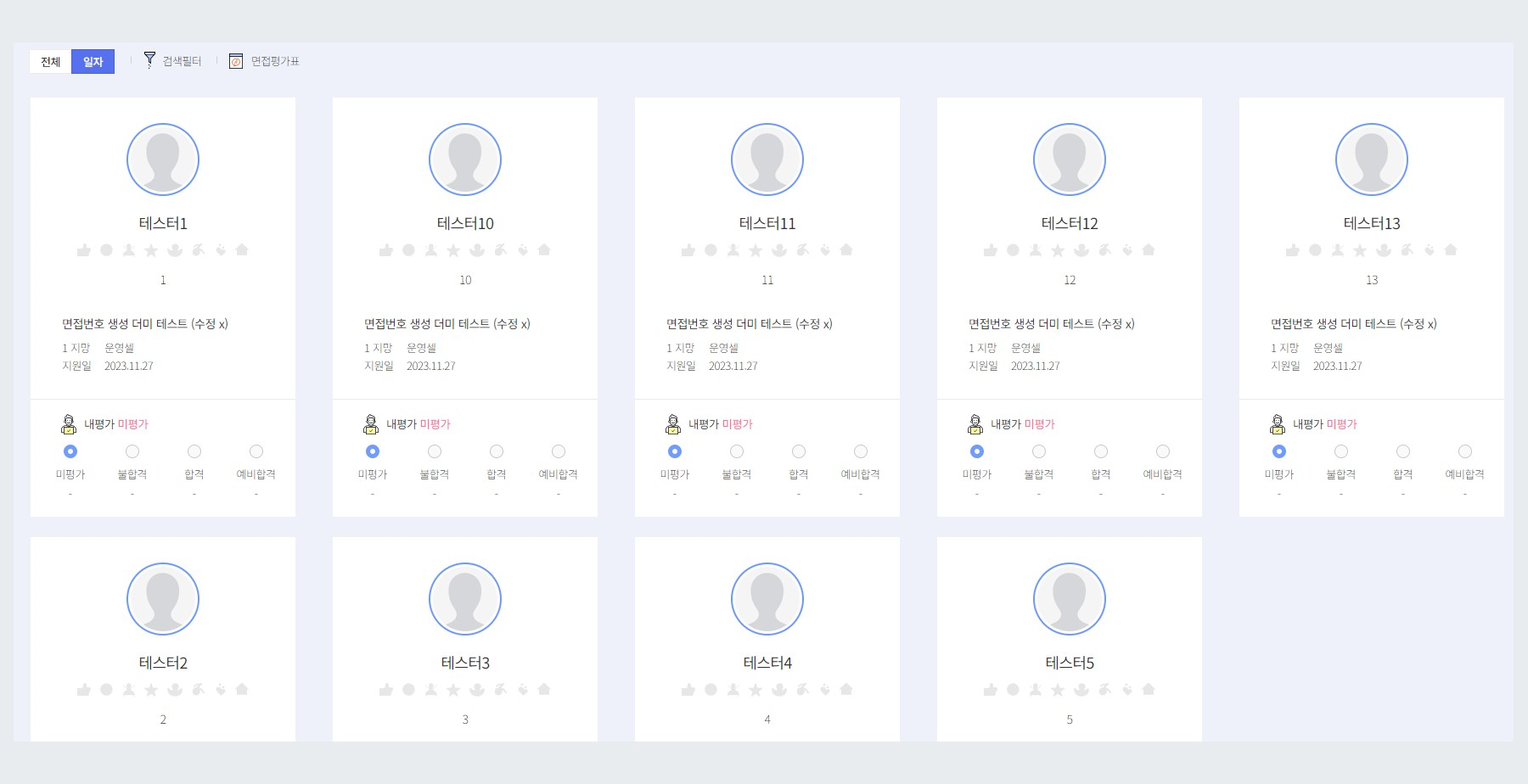The width and height of the screenshot is (1528, 784).
Task: Select 예비합격 radio for 테스터10
Action: point(559,451)
